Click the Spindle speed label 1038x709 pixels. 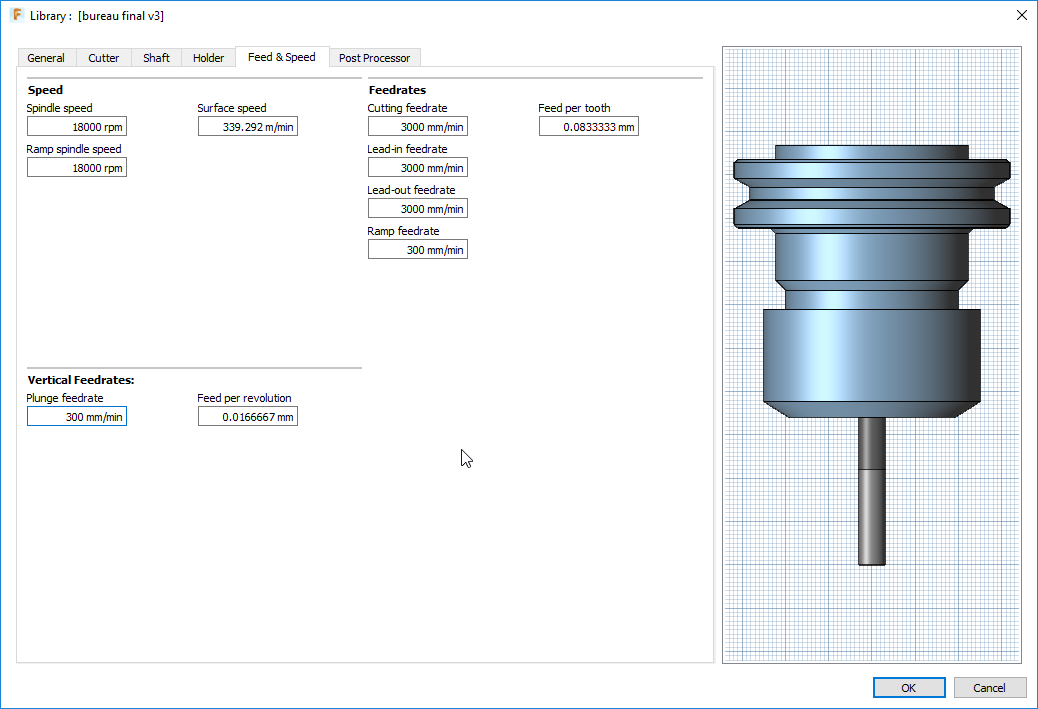(60, 108)
